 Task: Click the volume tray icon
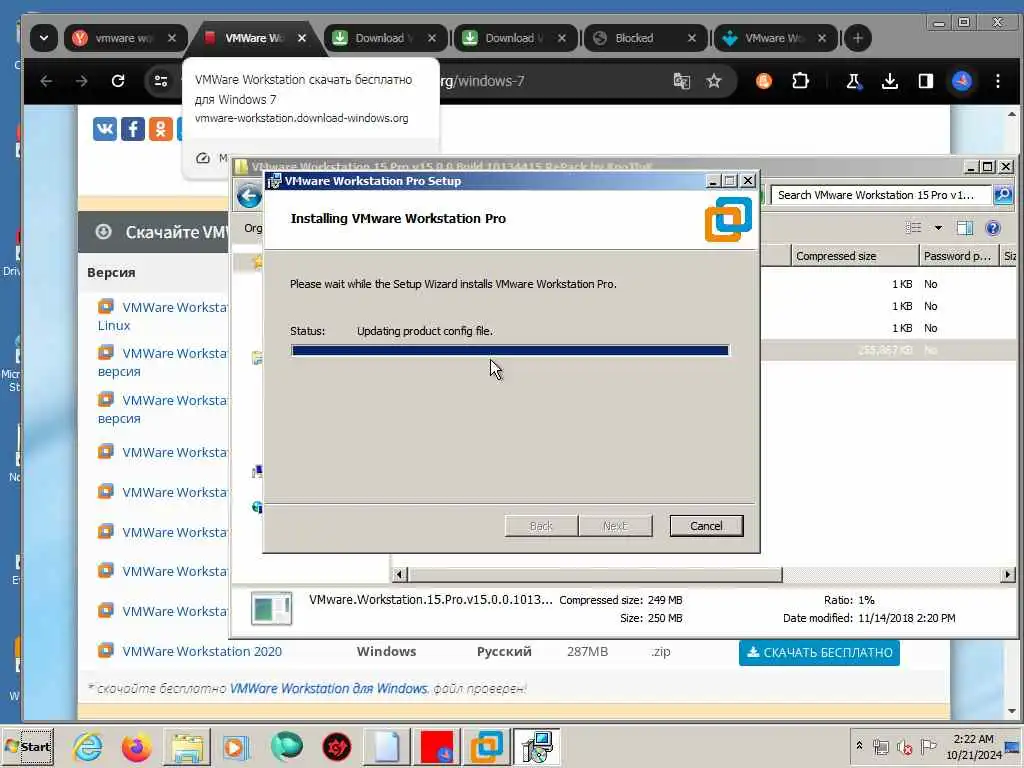[x=904, y=747]
